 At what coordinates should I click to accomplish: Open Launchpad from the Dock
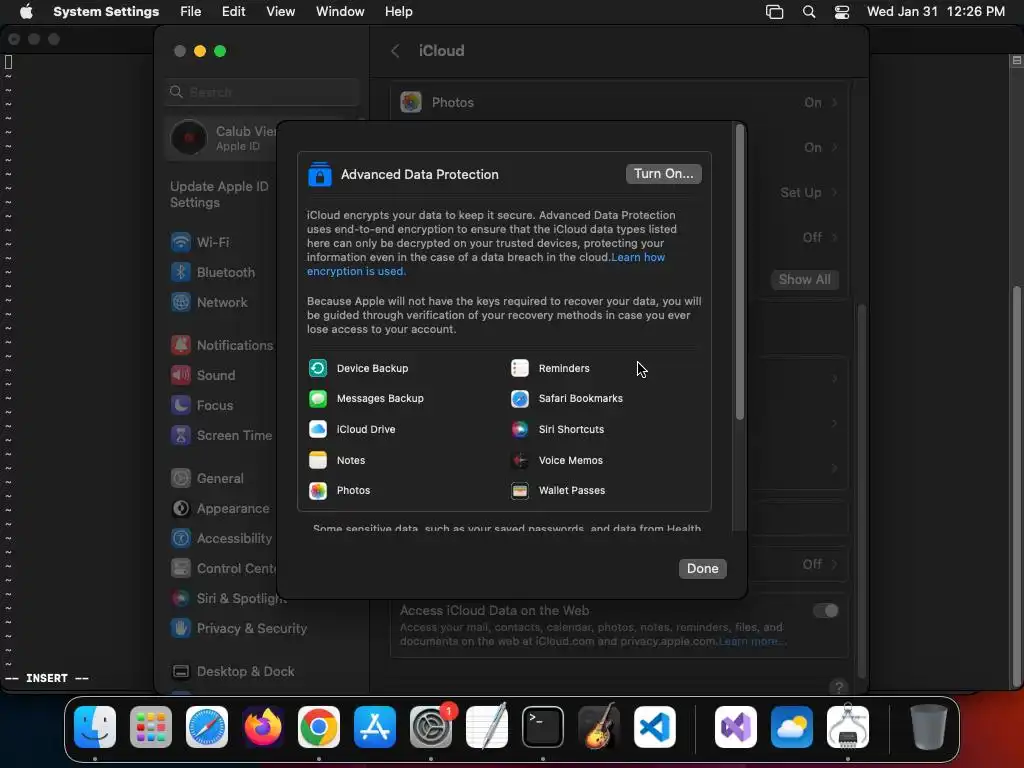click(x=151, y=727)
